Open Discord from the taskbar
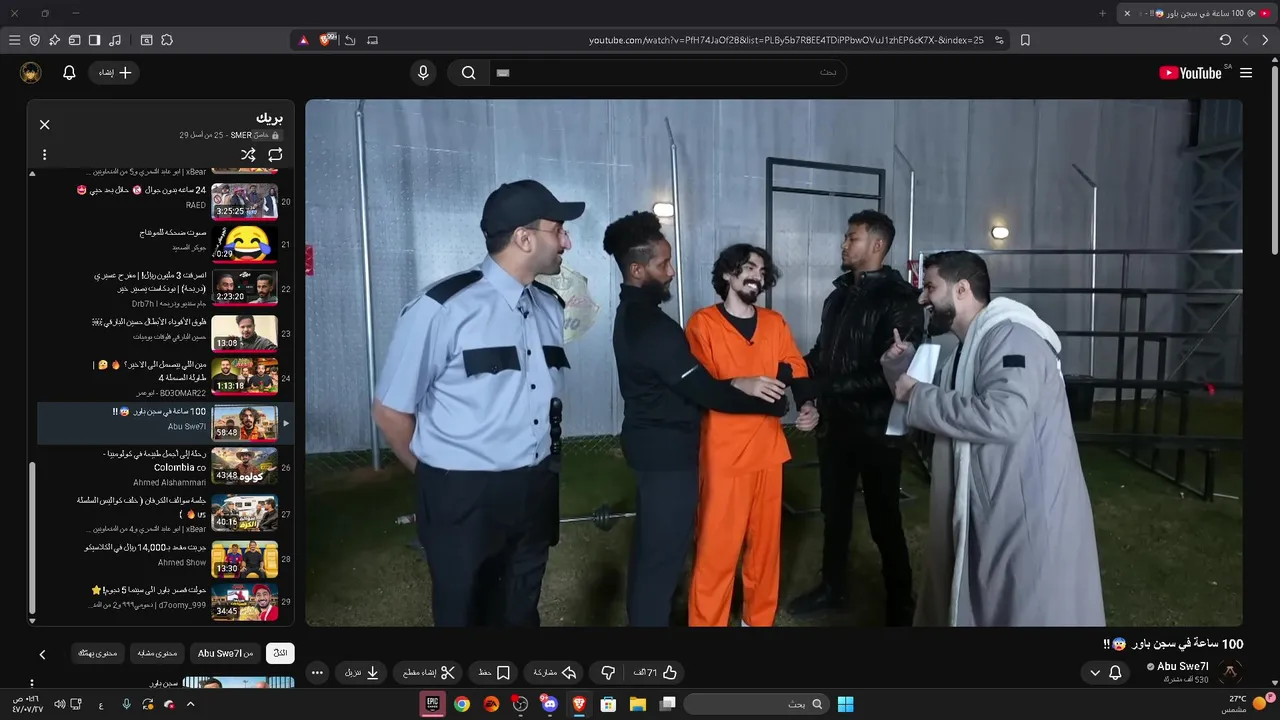The width and height of the screenshot is (1280, 720). click(549, 704)
